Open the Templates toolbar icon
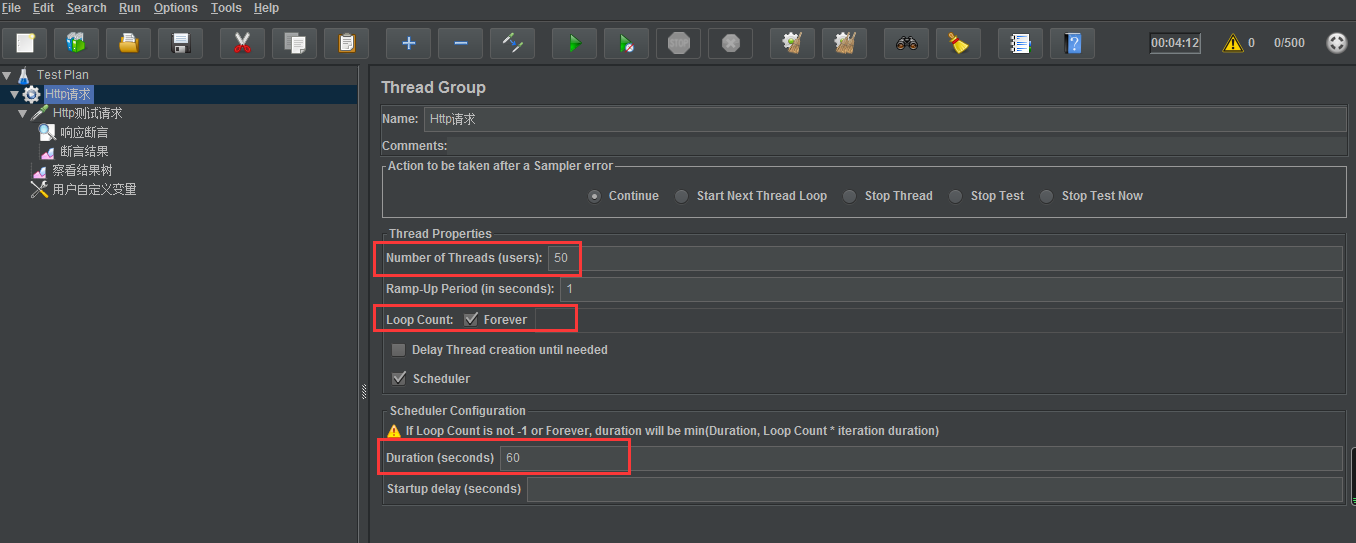 point(76,43)
